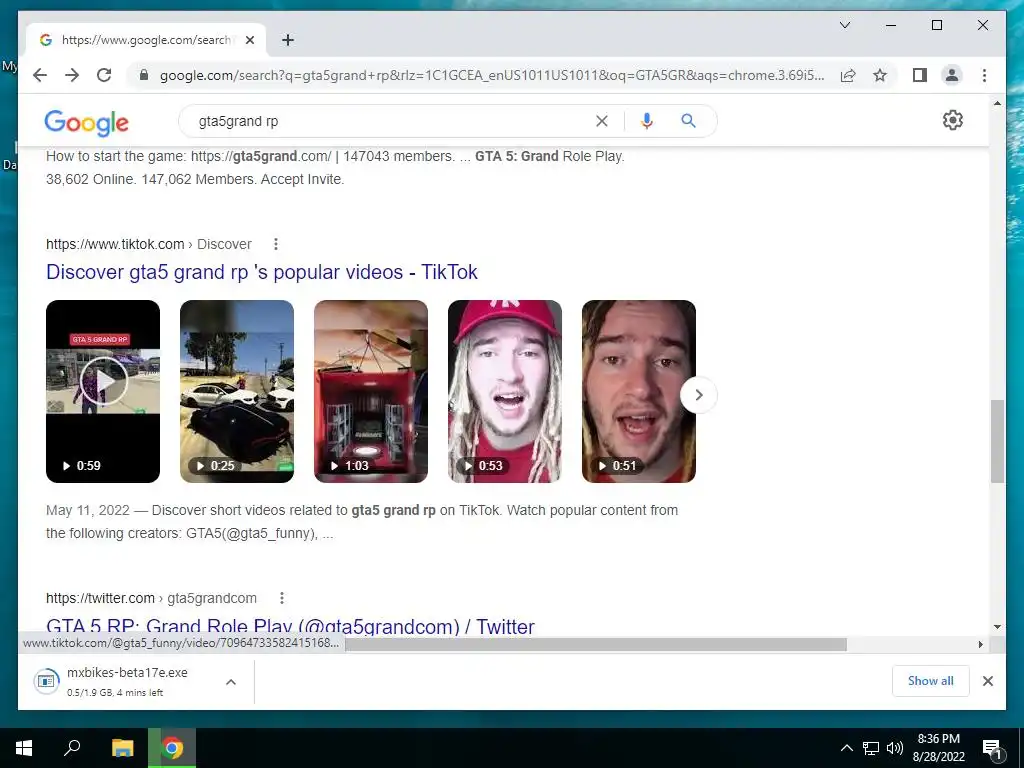
Task: Switch to Chrome on the taskbar
Action: (x=172, y=748)
